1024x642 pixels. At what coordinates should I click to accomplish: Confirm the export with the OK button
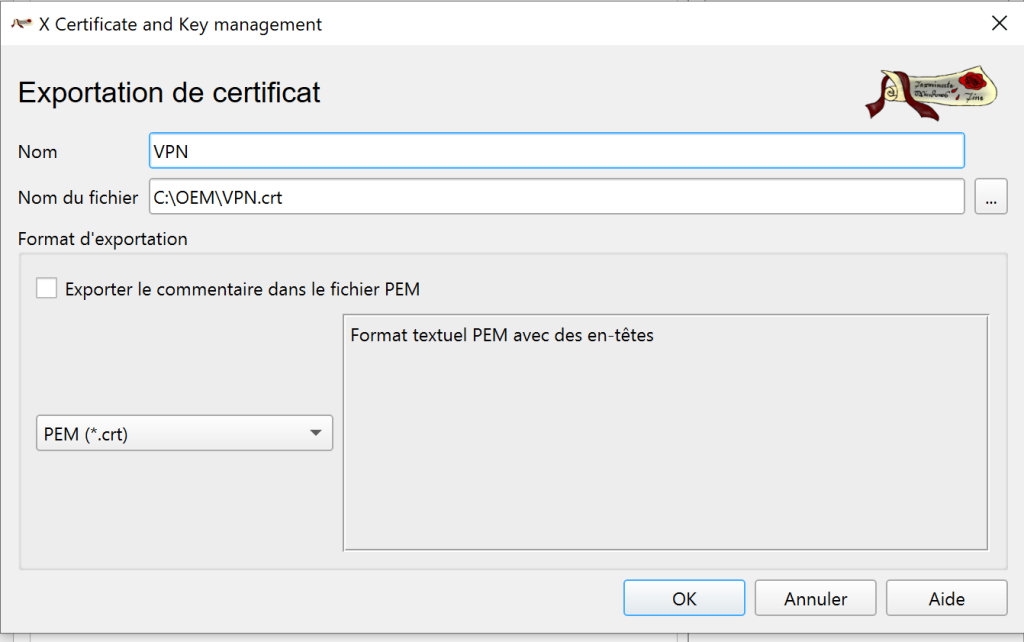684,598
